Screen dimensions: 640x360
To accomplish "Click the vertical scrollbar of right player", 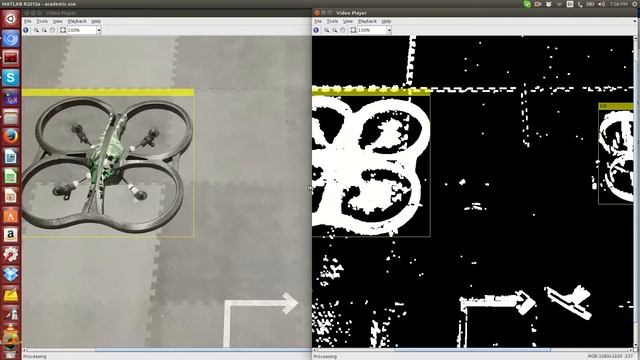I will pyautogui.click(x=636, y=192).
